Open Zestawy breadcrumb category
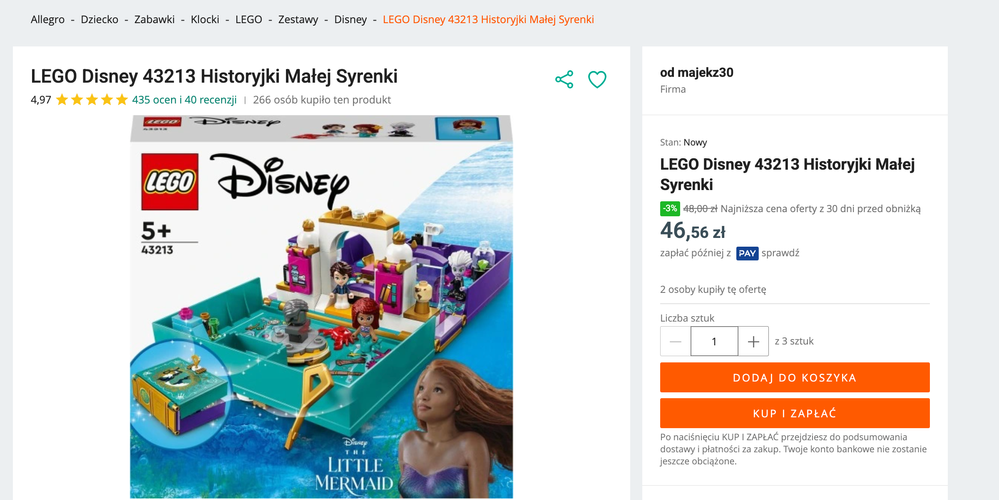This screenshot has height=500, width=999. (298, 20)
